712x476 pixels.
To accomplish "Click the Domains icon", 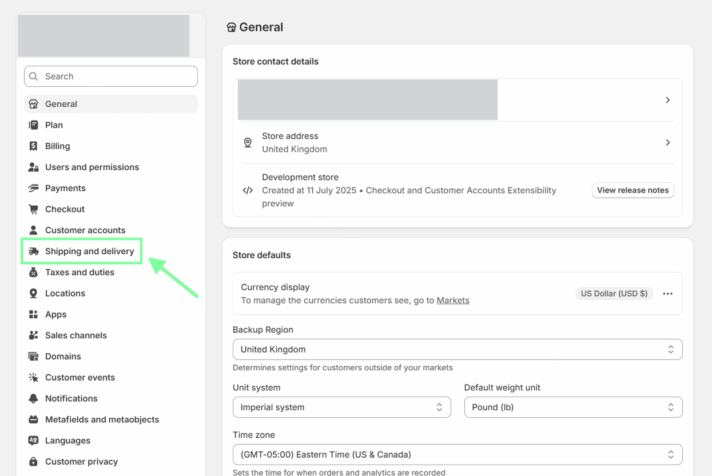I will point(33,357).
